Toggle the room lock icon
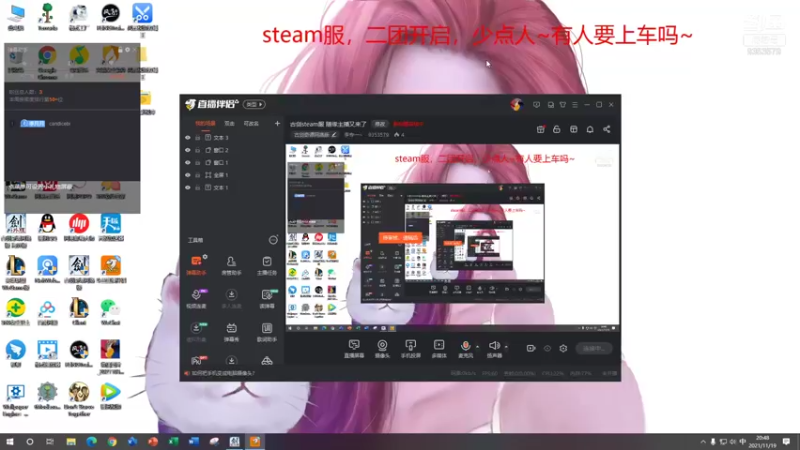800x450 pixels. (x=557, y=130)
